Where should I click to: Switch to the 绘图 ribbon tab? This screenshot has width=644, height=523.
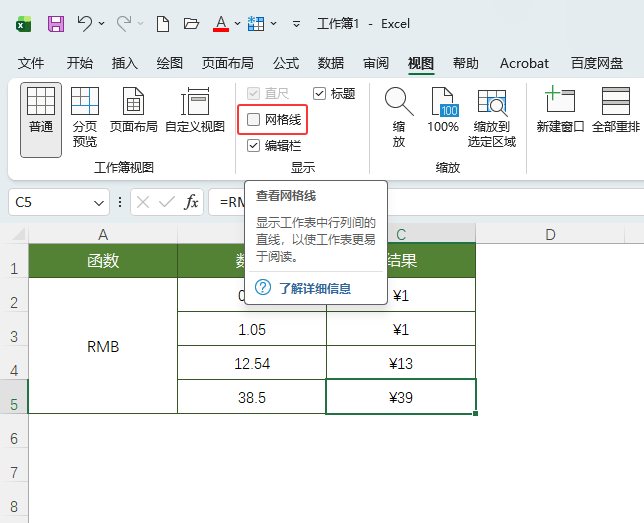point(170,63)
